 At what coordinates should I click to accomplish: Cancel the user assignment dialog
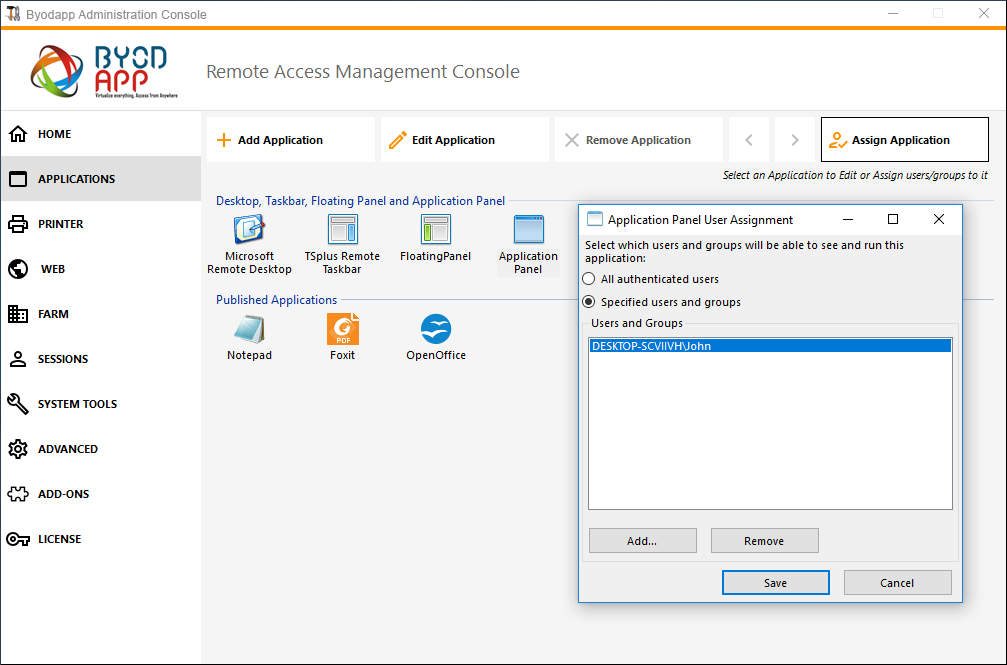tap(898, 582)
